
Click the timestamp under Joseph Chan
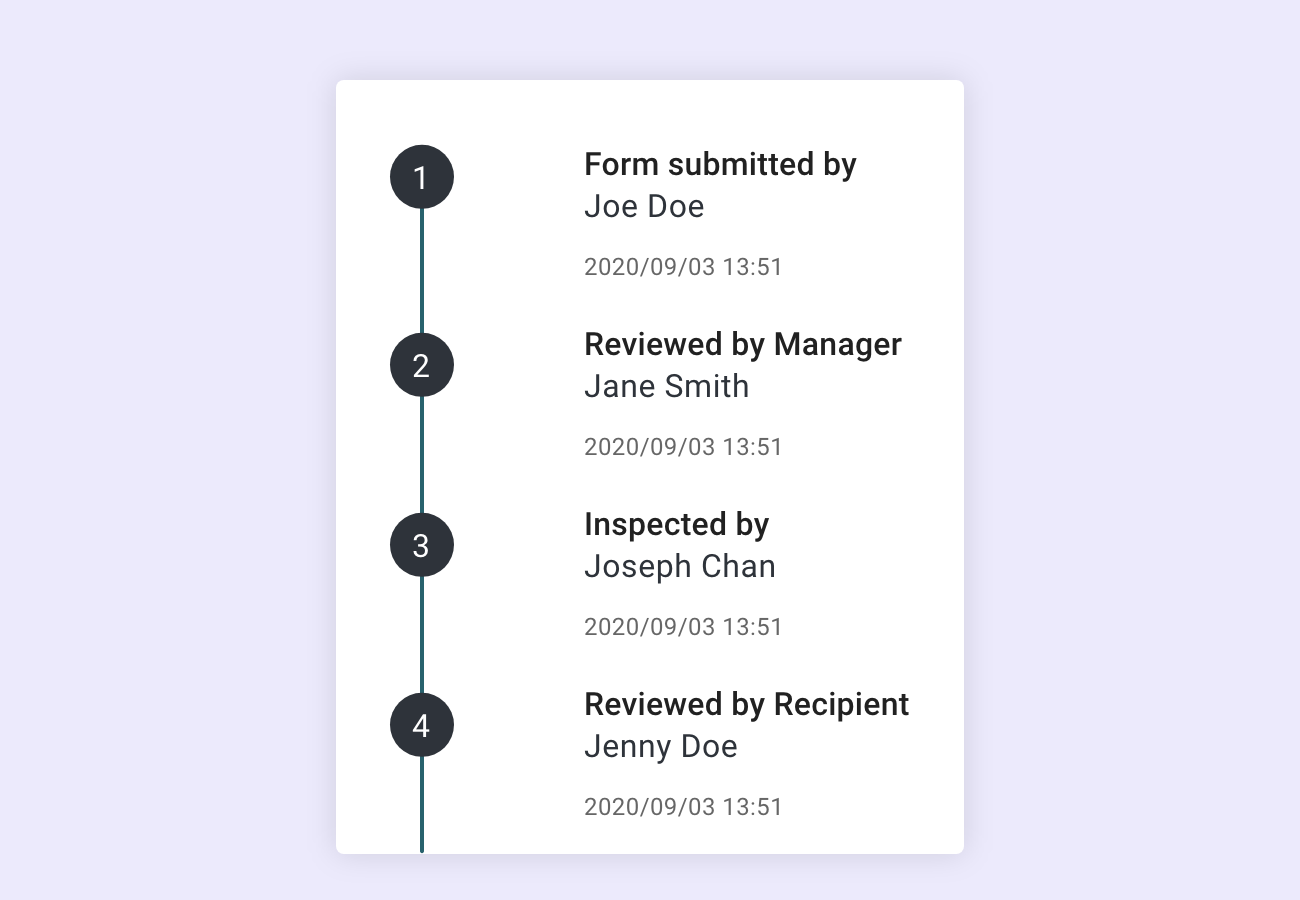[683, 627]
